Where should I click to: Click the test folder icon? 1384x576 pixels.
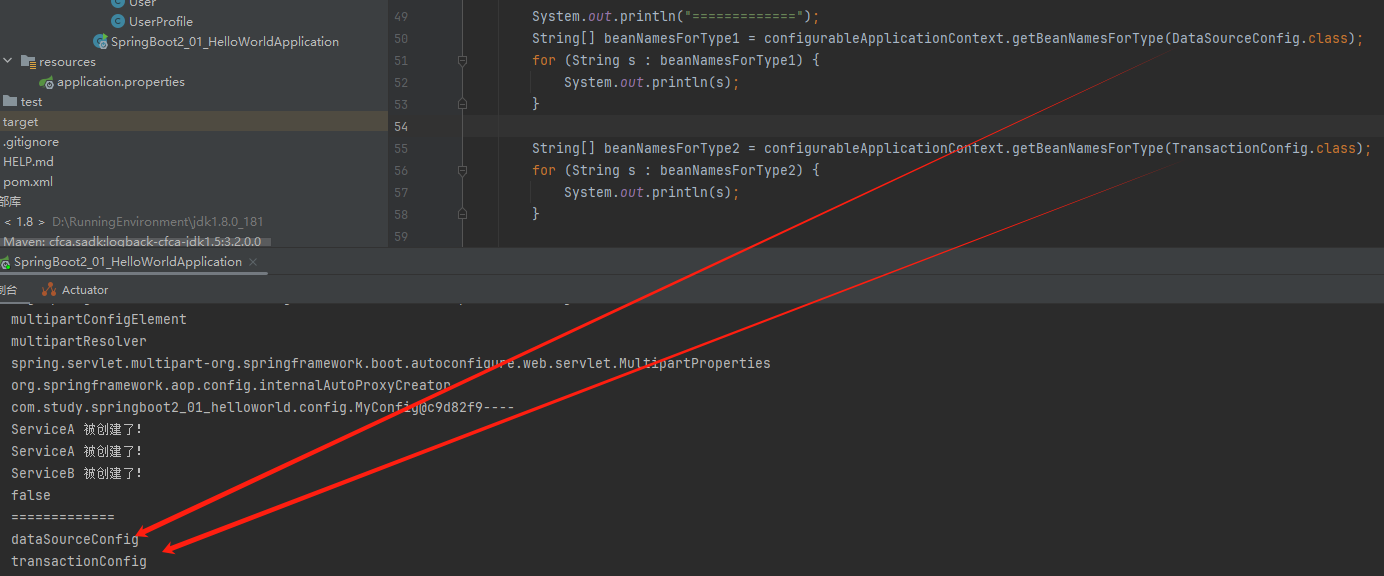click(x=10, y=101)
